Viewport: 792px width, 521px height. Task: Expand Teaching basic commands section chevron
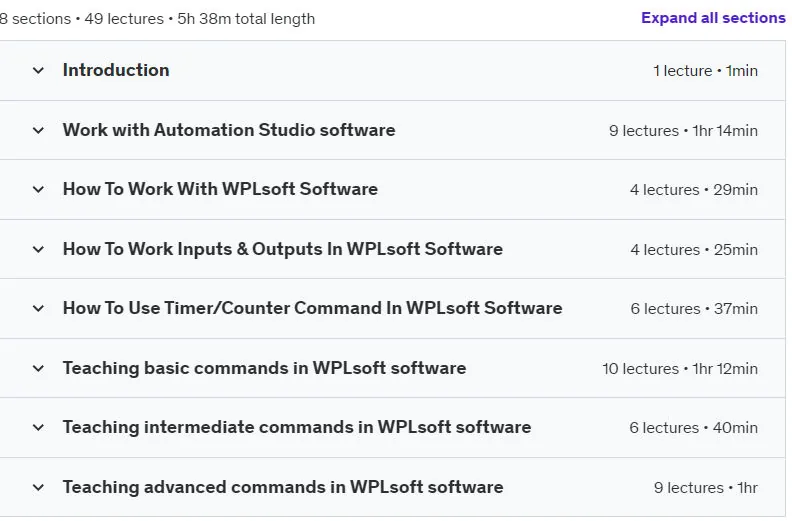tap(38, 368)
